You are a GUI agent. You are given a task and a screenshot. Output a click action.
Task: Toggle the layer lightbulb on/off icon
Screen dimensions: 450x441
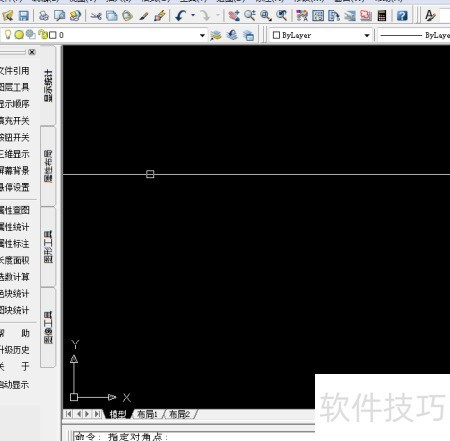pyautogui.click(x=8, y=34)
